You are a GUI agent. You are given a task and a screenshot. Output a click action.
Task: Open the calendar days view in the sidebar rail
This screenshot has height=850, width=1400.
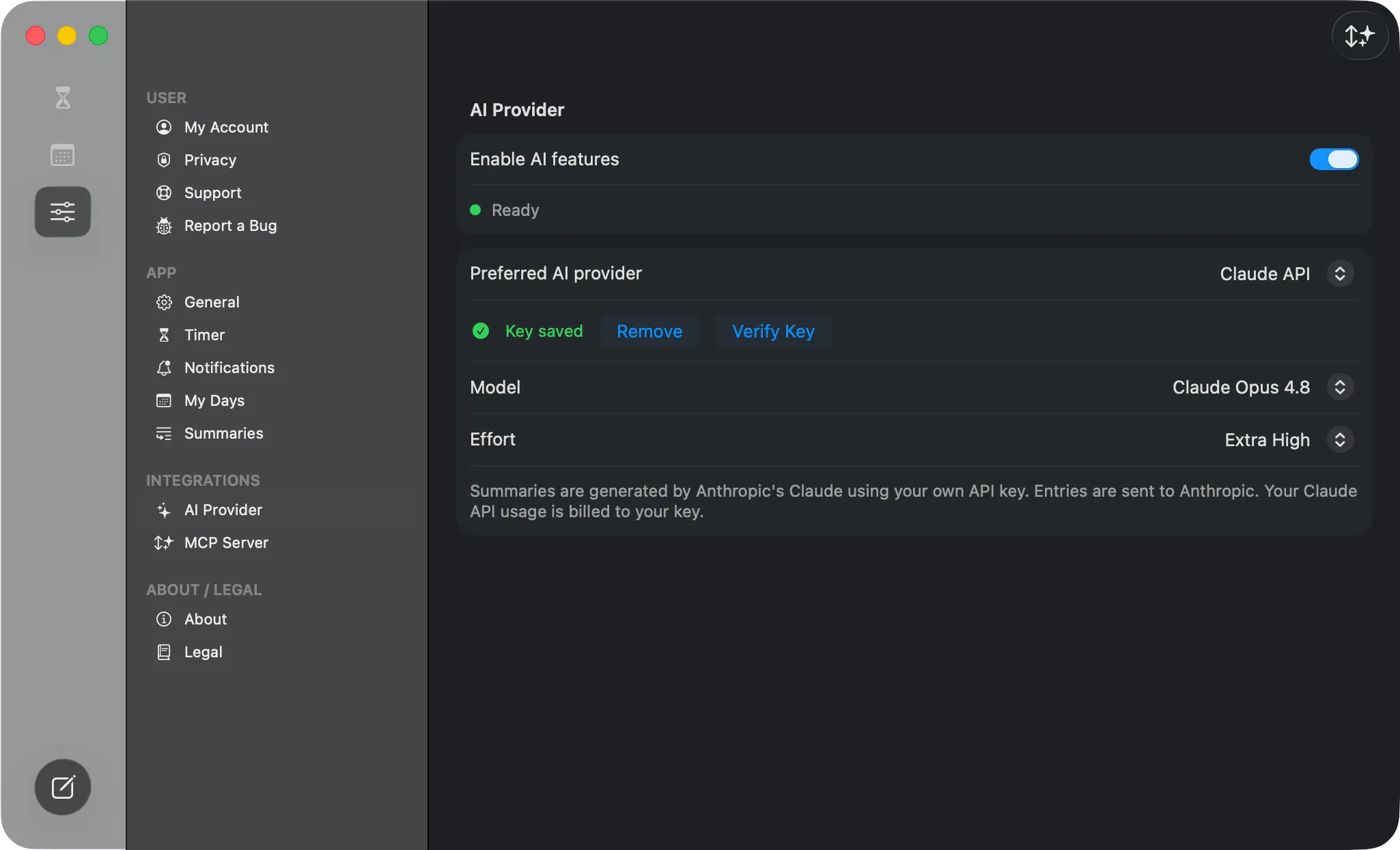point(63,155)
